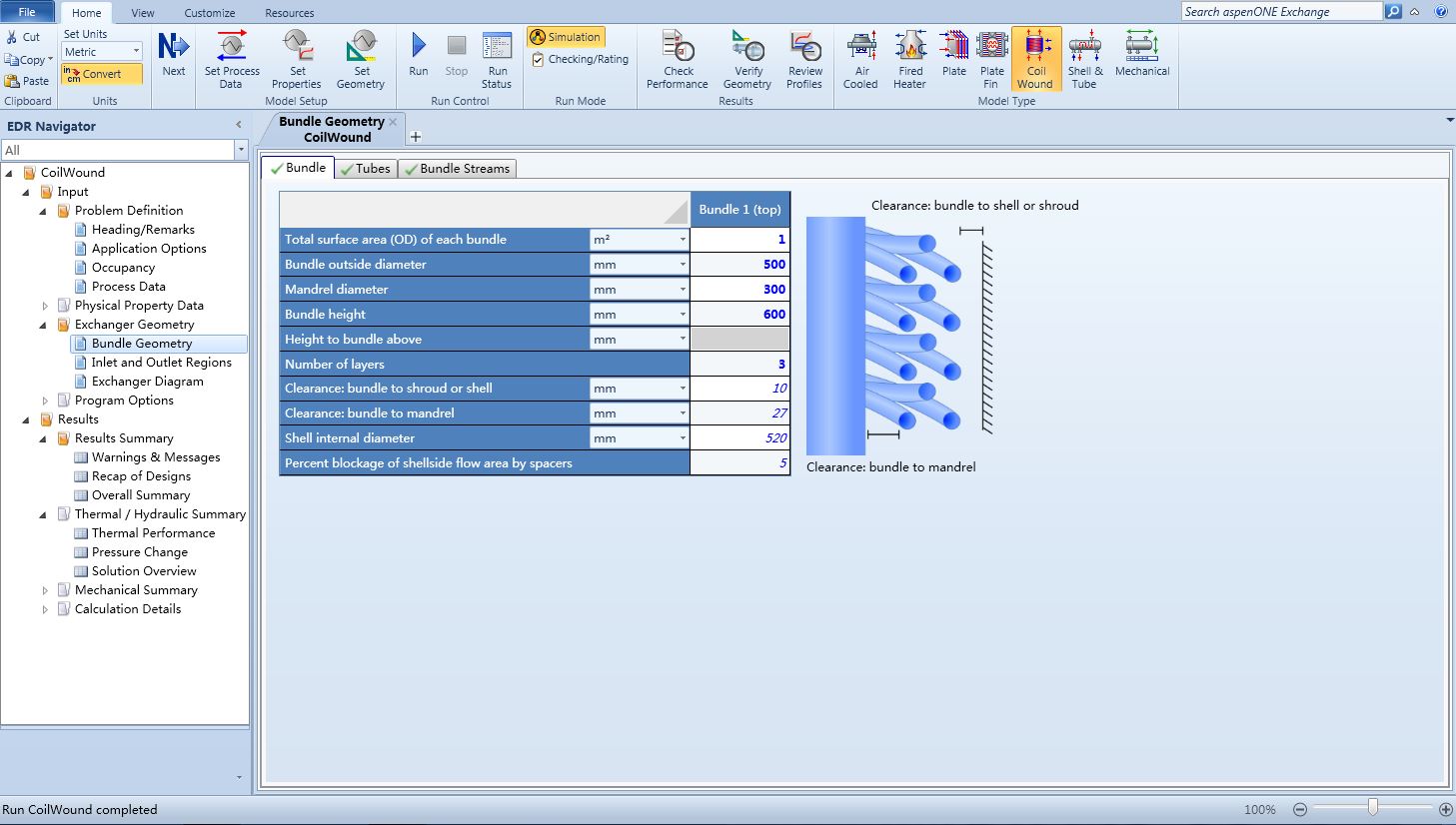This screenshot has height=825, width=1456.
Task: Click the Number of layers value field
Action: 740,365
